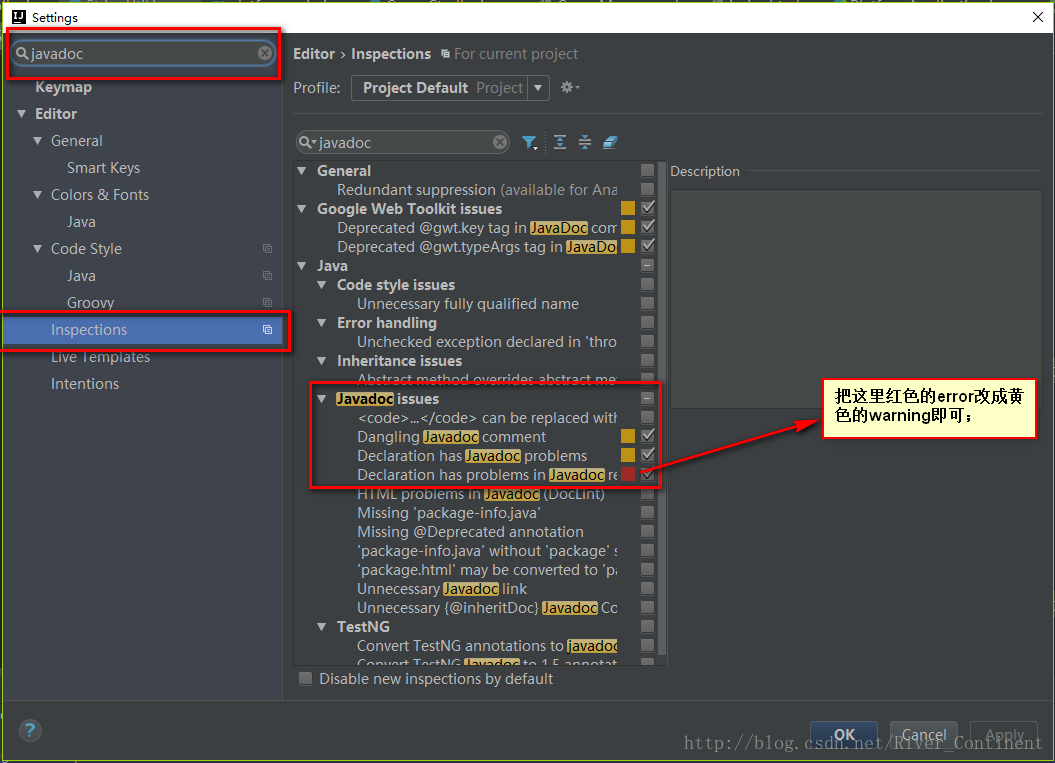Click yellow severity swatch for Google Web Toolkit issues
The height and width of the screenshot is (763, 1055).
628,208
